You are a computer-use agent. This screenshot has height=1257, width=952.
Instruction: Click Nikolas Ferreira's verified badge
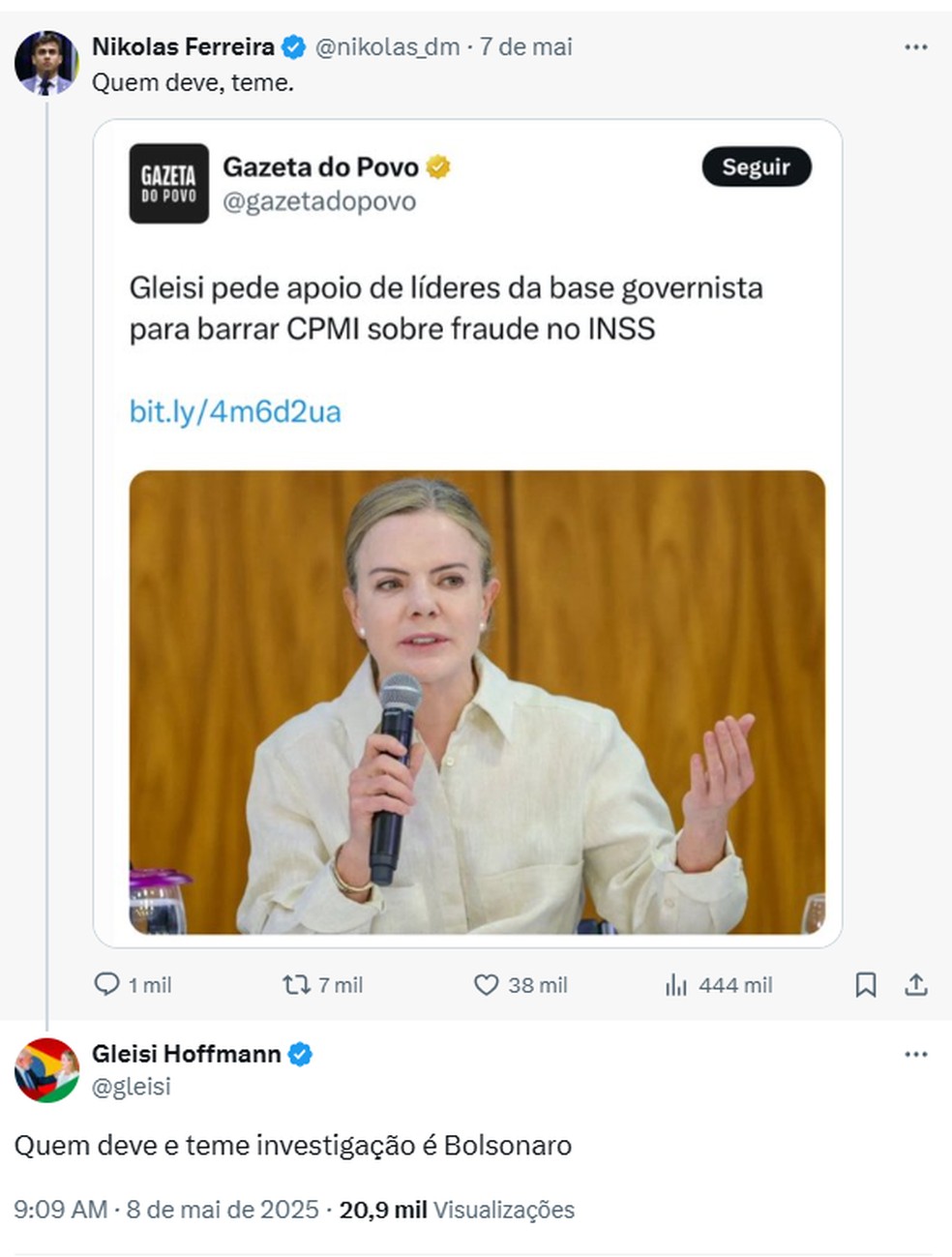(290, 45)
